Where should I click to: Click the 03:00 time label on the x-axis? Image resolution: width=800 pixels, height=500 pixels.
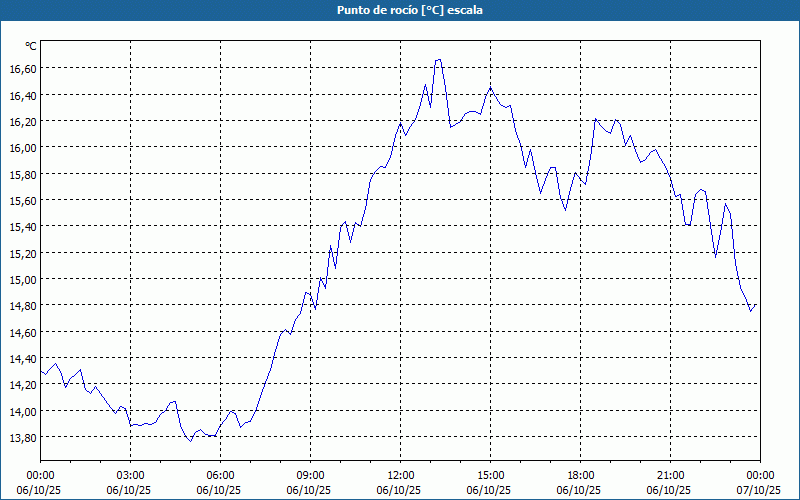(x=130, y=475)
